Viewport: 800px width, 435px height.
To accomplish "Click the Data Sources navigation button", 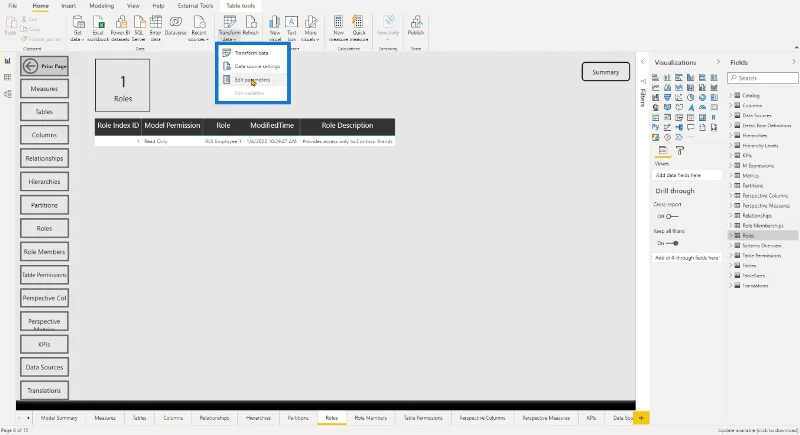I will point(44,367).
